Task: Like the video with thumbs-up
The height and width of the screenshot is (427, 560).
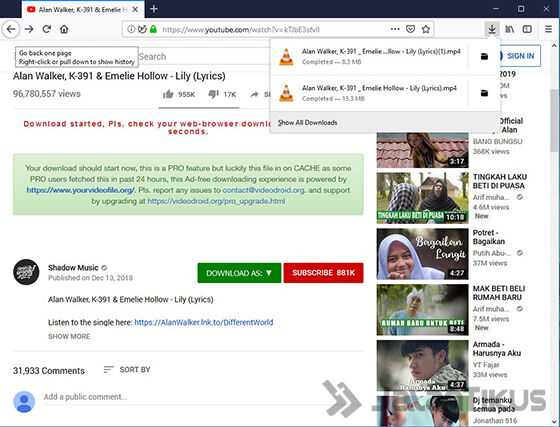Action: pyautogui.click(x=168, y=94)
